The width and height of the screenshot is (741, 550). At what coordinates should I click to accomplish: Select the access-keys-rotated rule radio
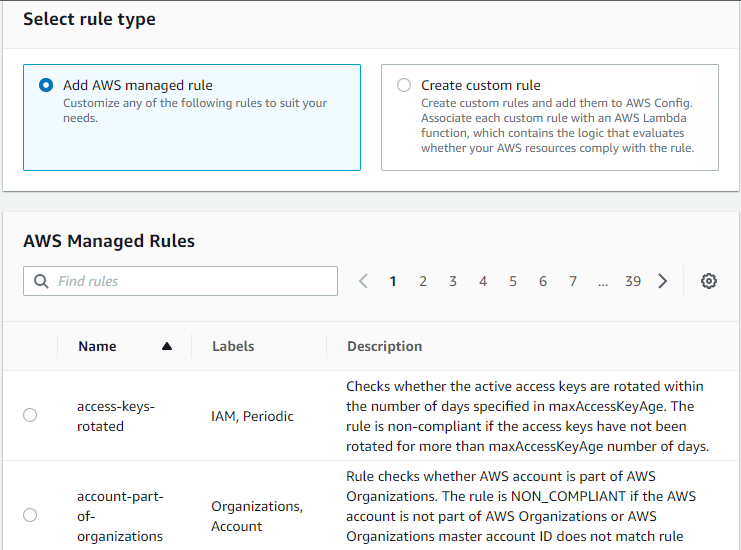pos(30,415)
